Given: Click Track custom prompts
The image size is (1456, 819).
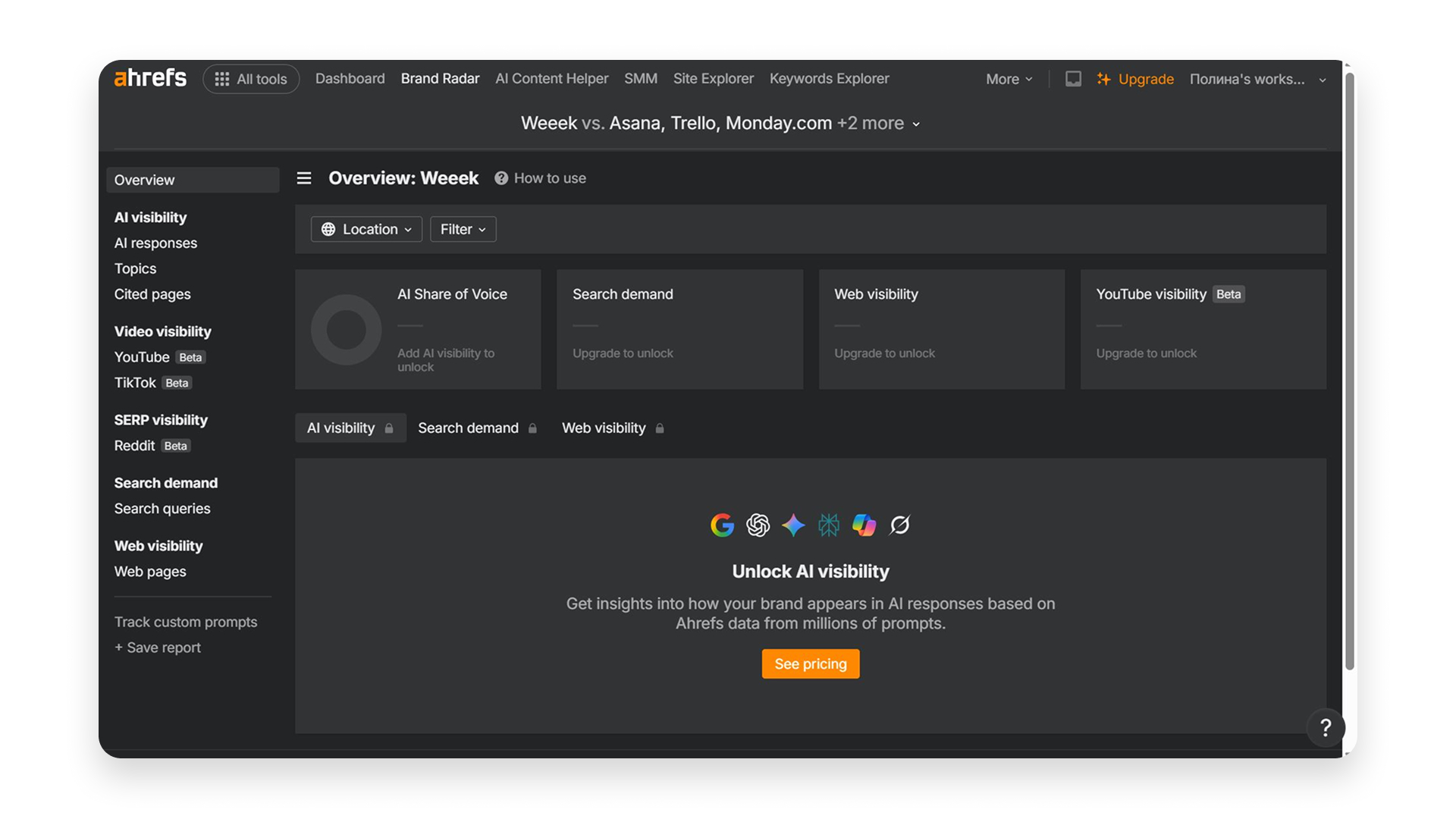Looking at the screenshot, I should point(186,622).
